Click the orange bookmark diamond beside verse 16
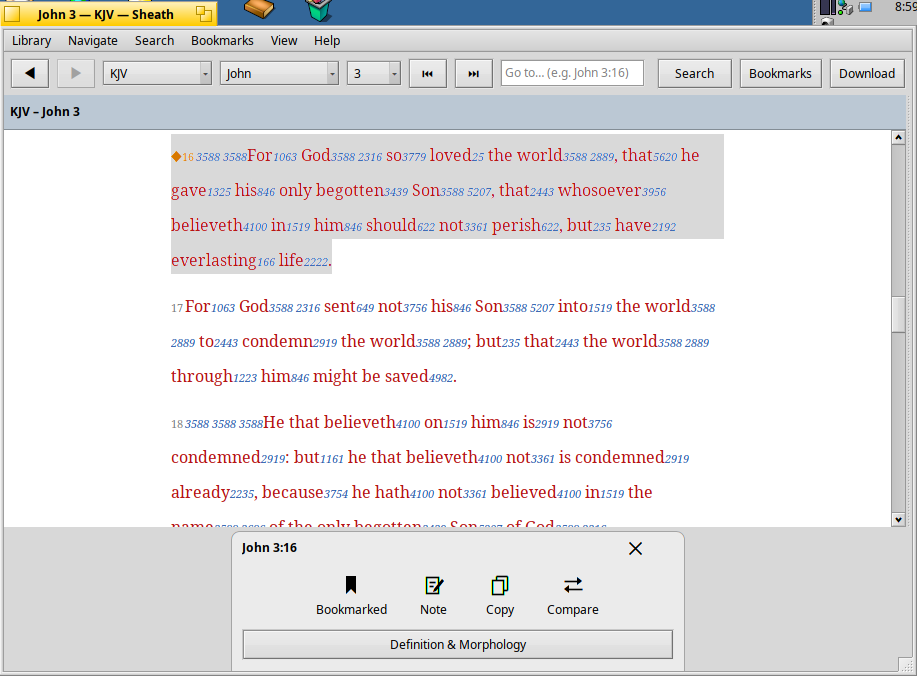This screenshot has height=676, width=917. pos(176,156)
